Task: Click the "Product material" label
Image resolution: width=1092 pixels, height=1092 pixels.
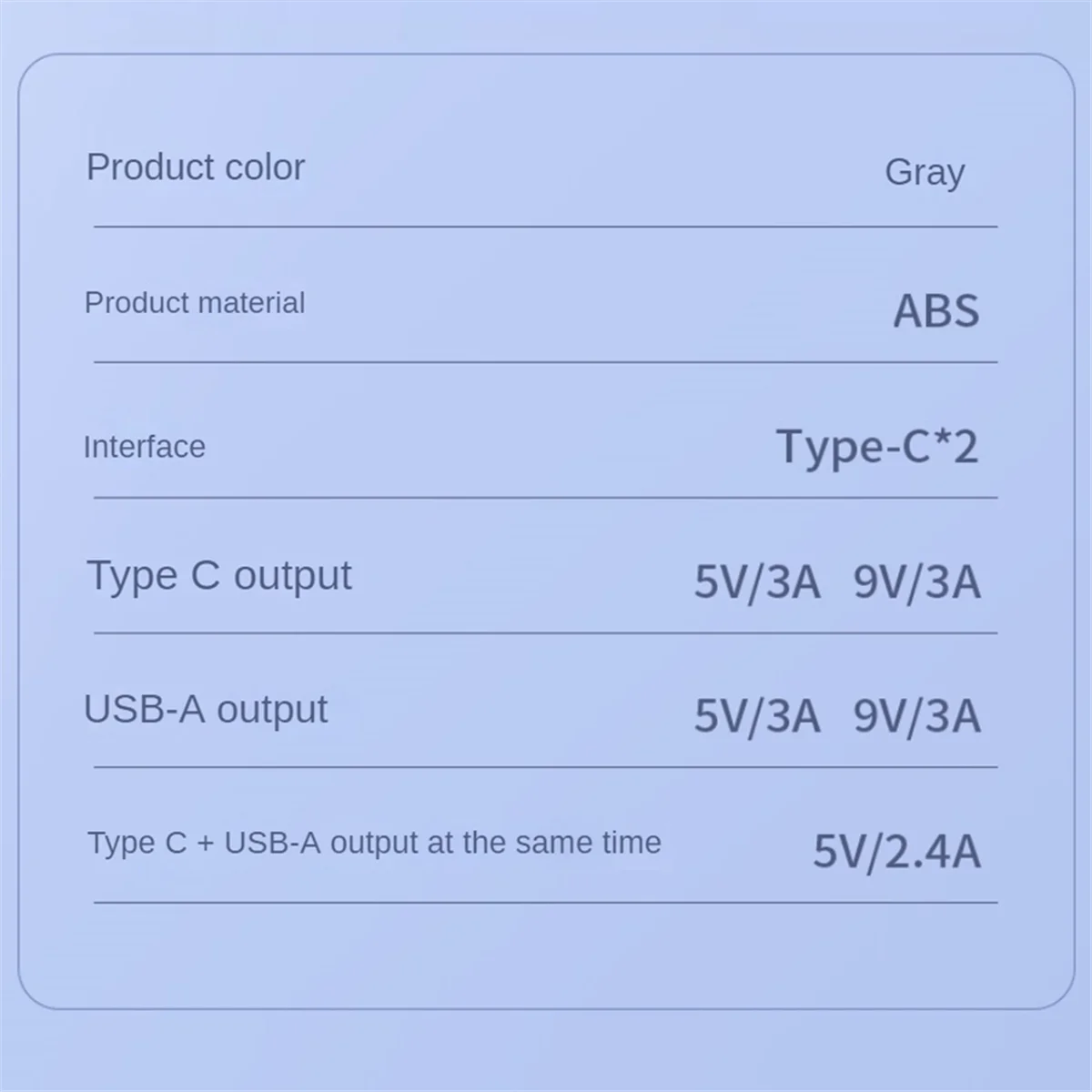Action: point(195,303)
